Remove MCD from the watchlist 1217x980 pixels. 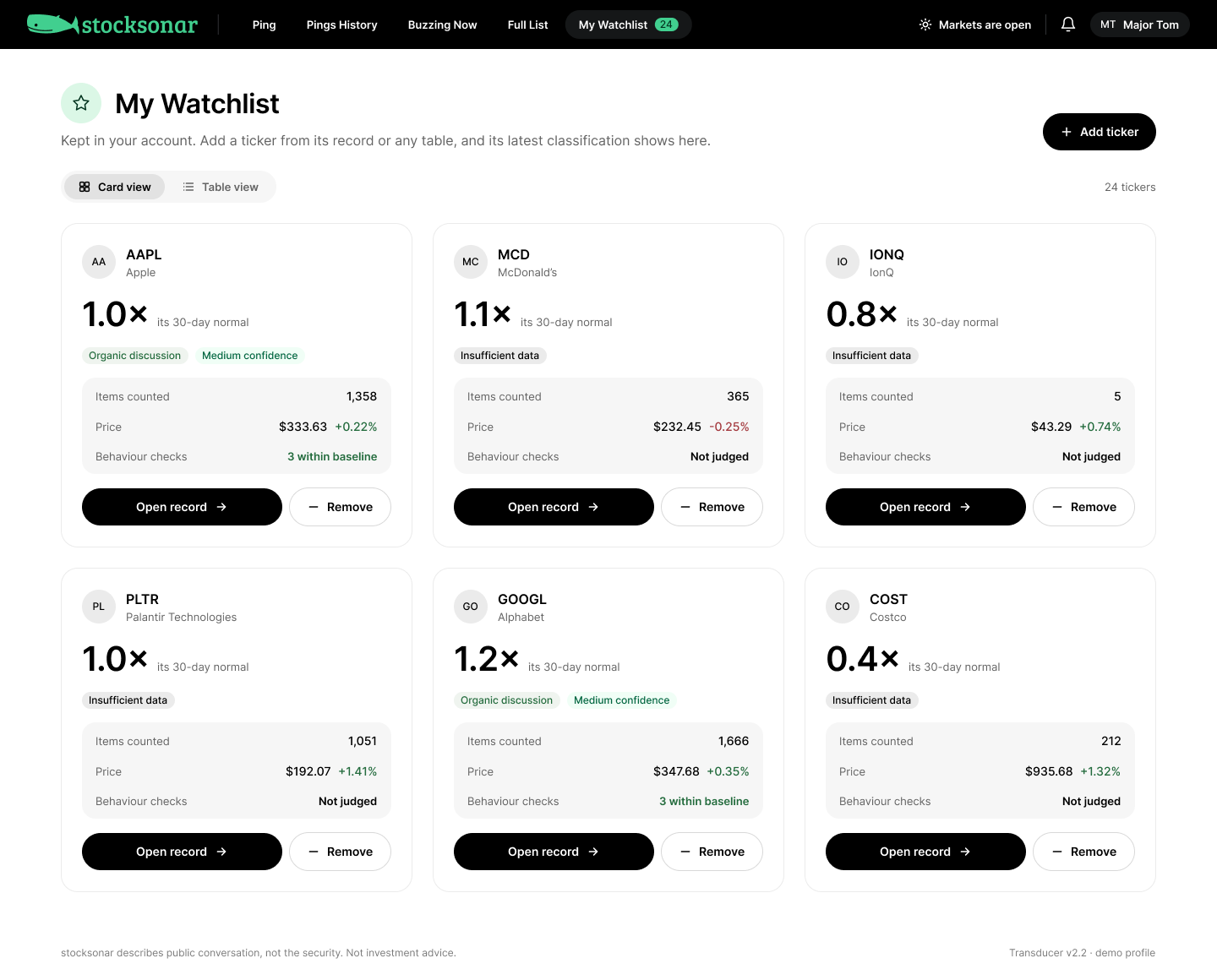[712, 507]
